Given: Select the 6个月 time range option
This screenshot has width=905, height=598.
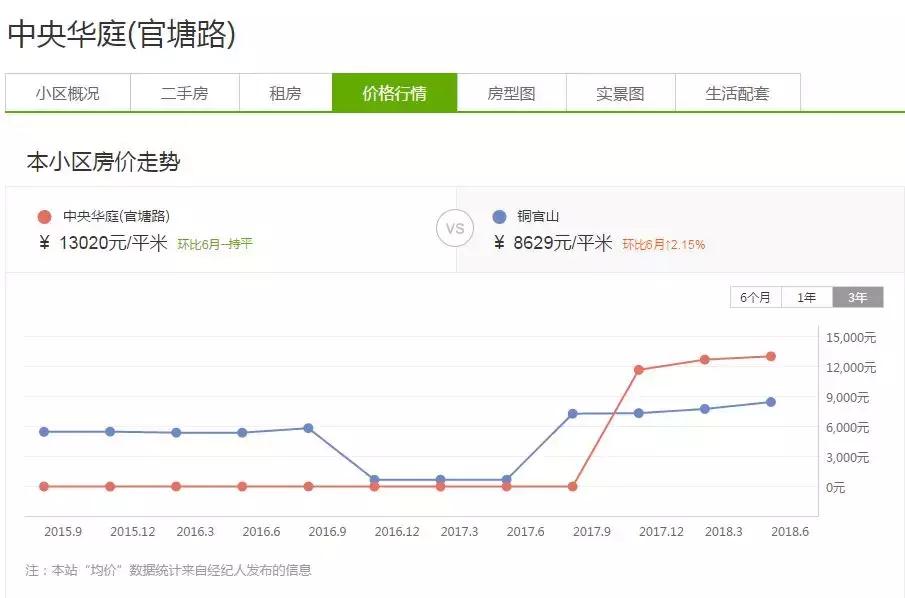Looking at the screenshot, I should (755, 297).
